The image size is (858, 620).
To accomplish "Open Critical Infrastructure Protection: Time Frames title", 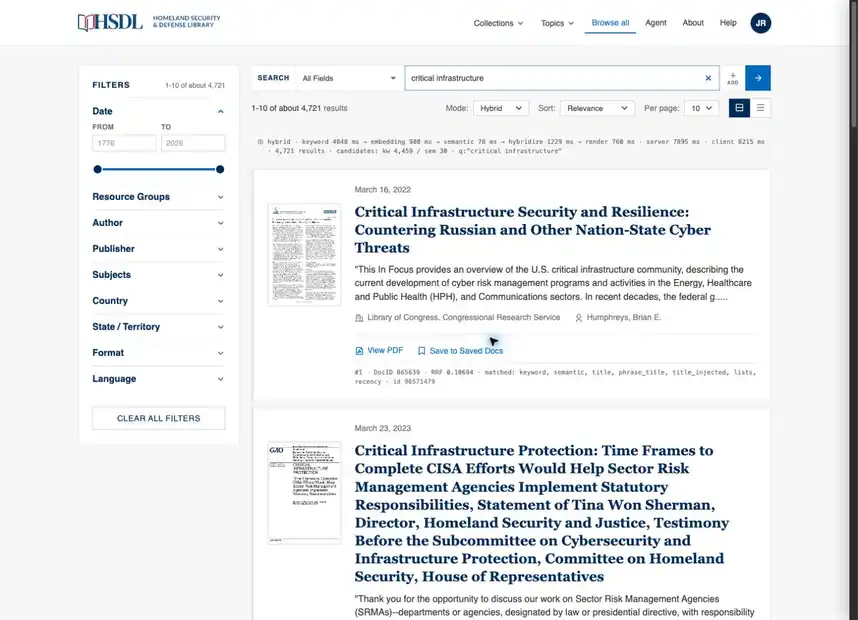I will [542, 513].
